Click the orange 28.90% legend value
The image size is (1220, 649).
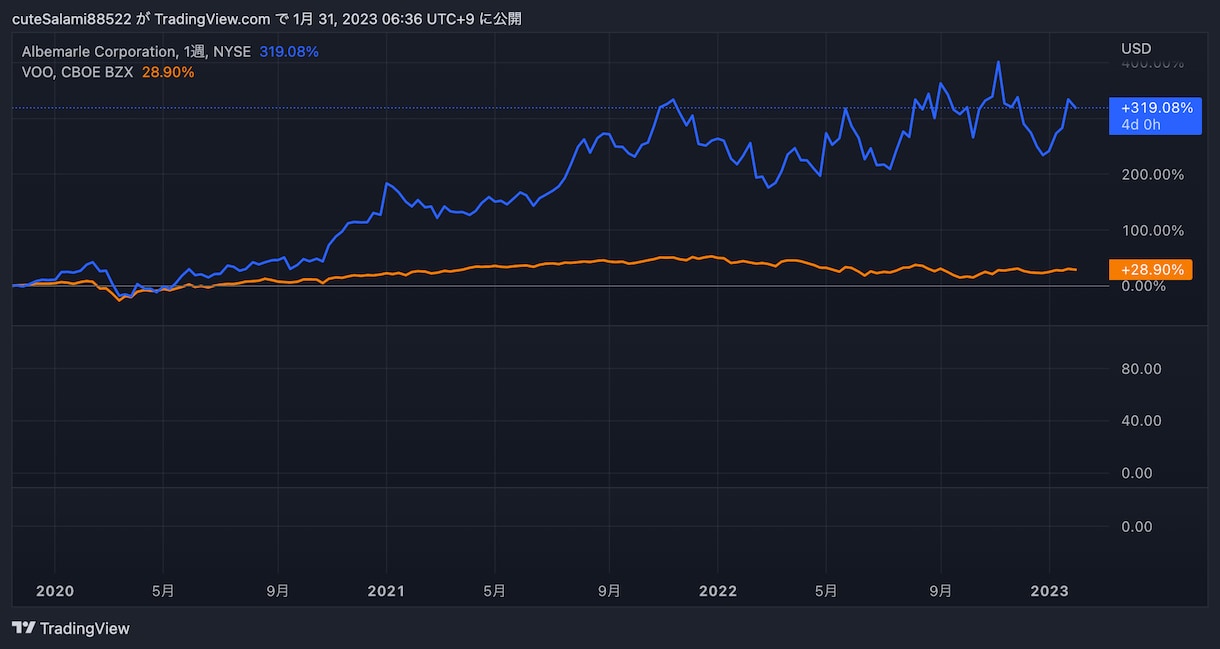(168, 72)
